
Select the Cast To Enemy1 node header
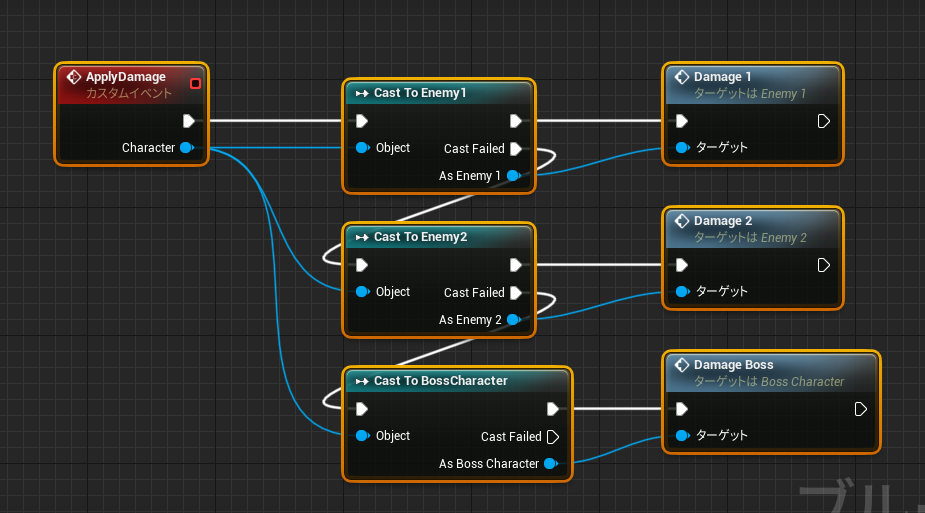[439, 93]
